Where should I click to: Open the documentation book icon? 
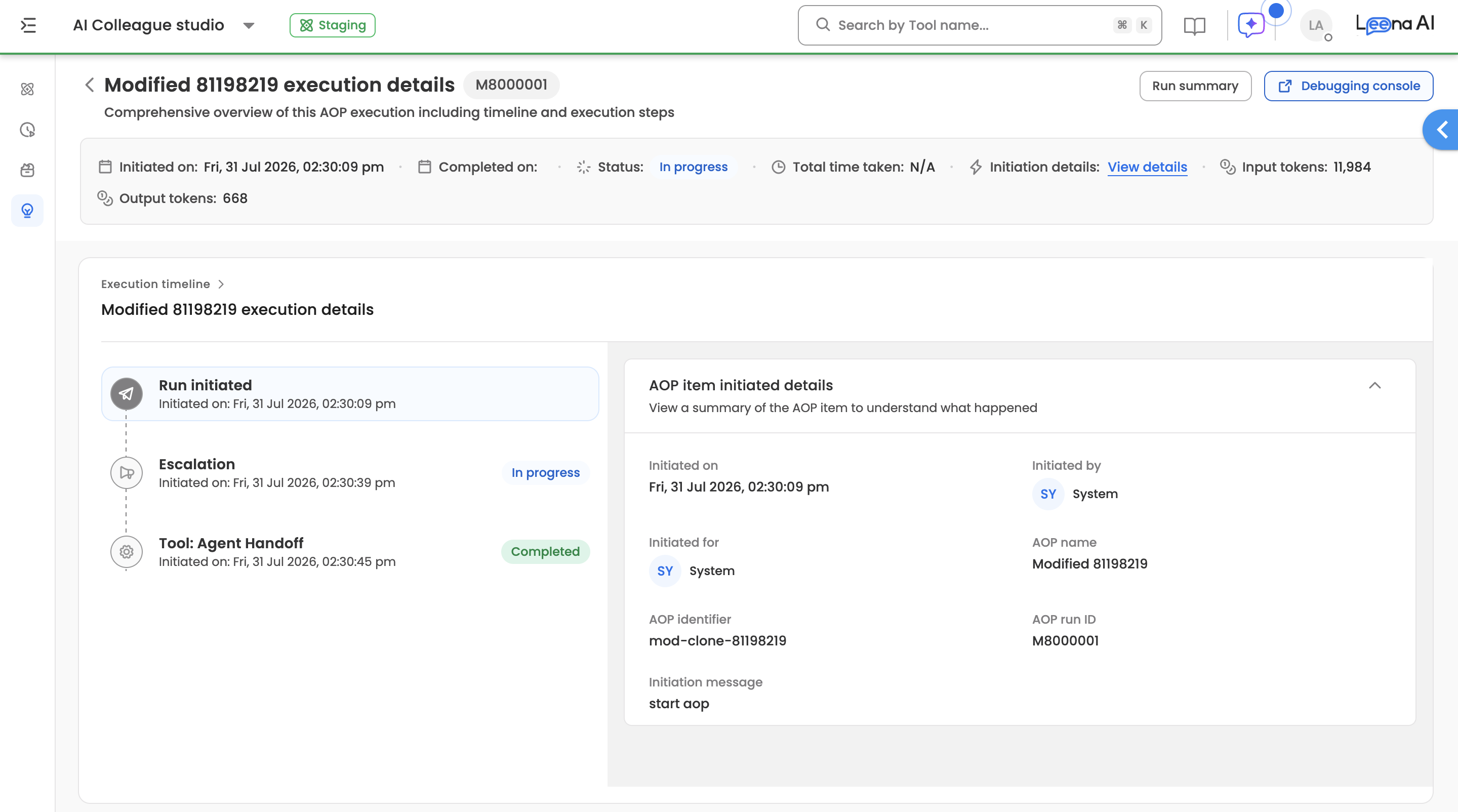click(1194, 25)
